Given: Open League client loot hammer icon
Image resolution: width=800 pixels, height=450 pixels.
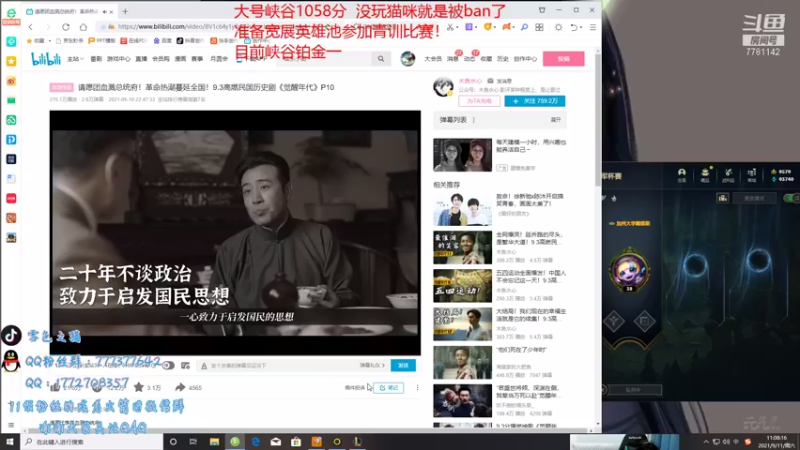Looking at the screenshot, I should 729,175.
